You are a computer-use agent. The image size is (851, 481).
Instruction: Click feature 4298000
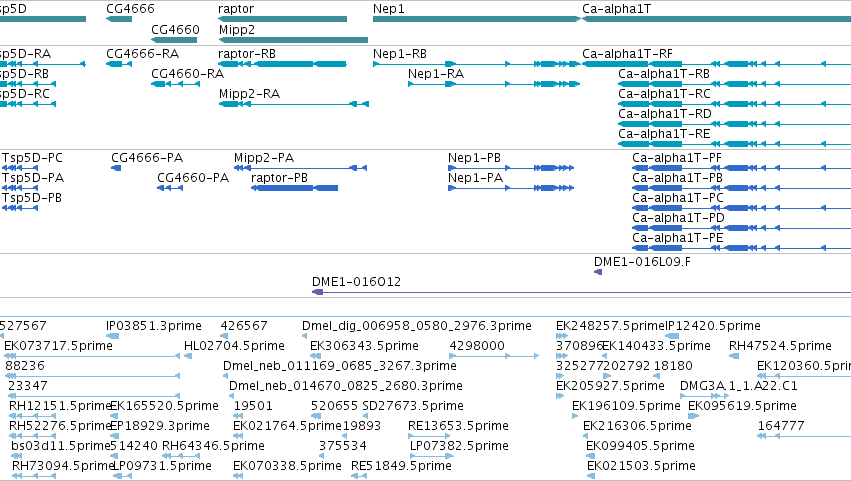pyautogui.click(x=477, y=346)
